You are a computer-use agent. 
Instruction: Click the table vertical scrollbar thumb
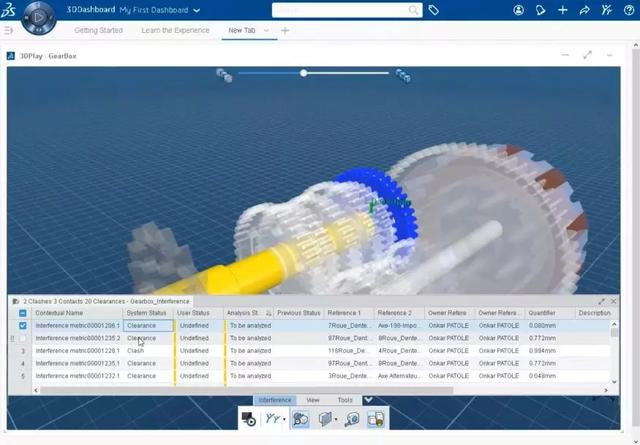click(x=614, y=332)
